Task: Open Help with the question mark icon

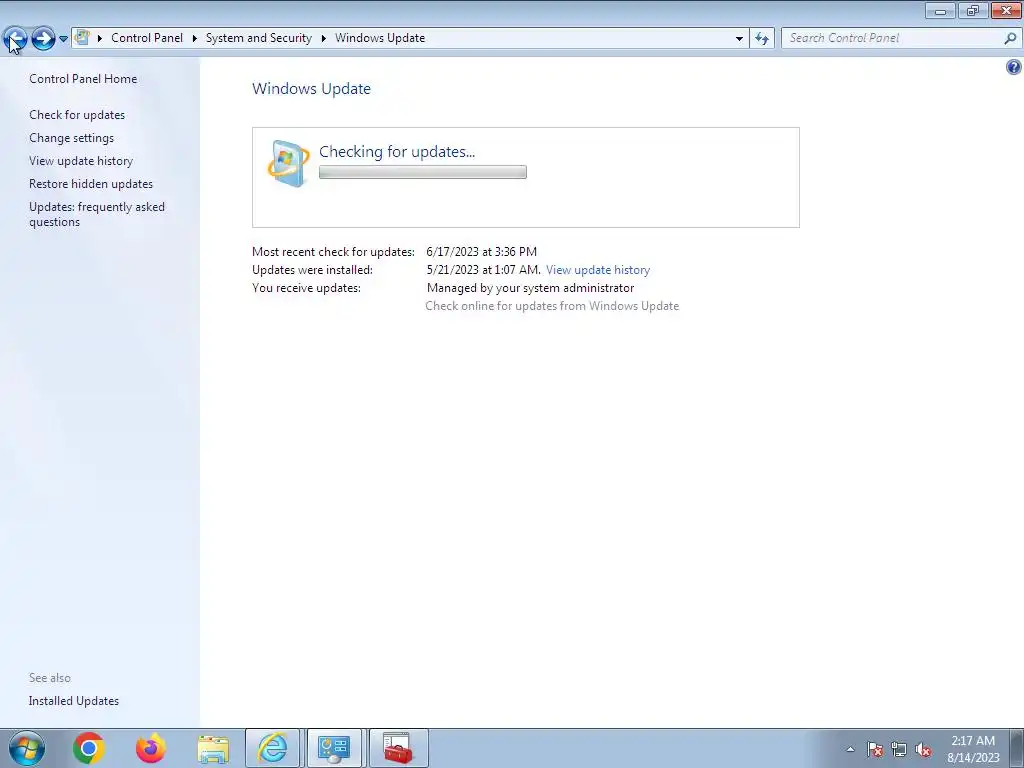Action: pos(1014,67)
